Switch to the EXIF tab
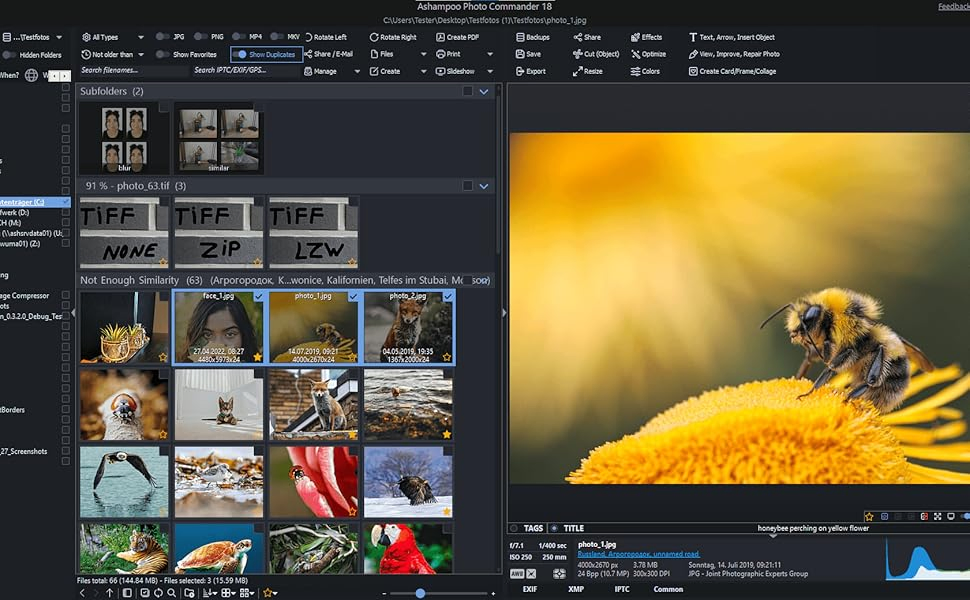This screenshot has height=600, width=970. point(530,590)
